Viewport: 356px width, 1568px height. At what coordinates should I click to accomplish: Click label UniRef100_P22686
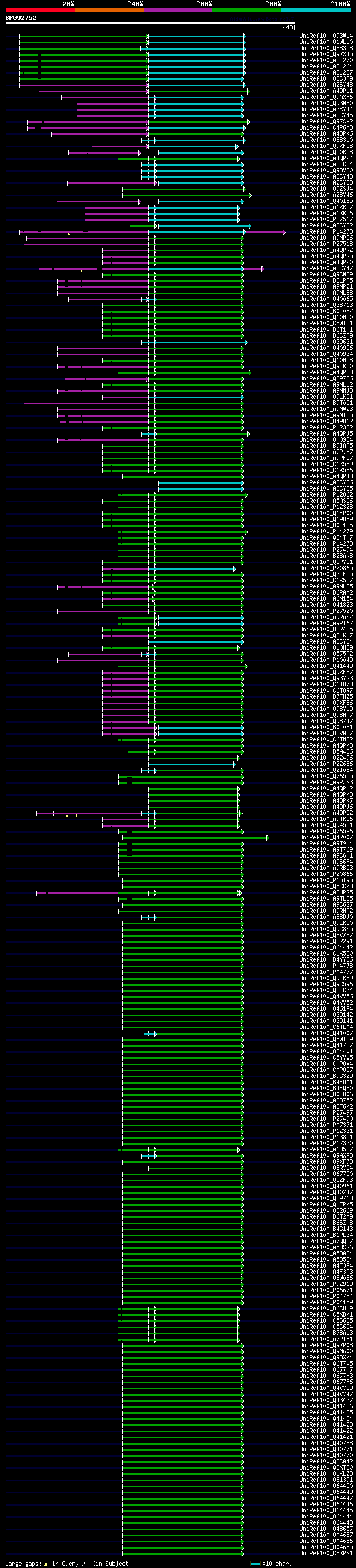[x=326, y=764]
